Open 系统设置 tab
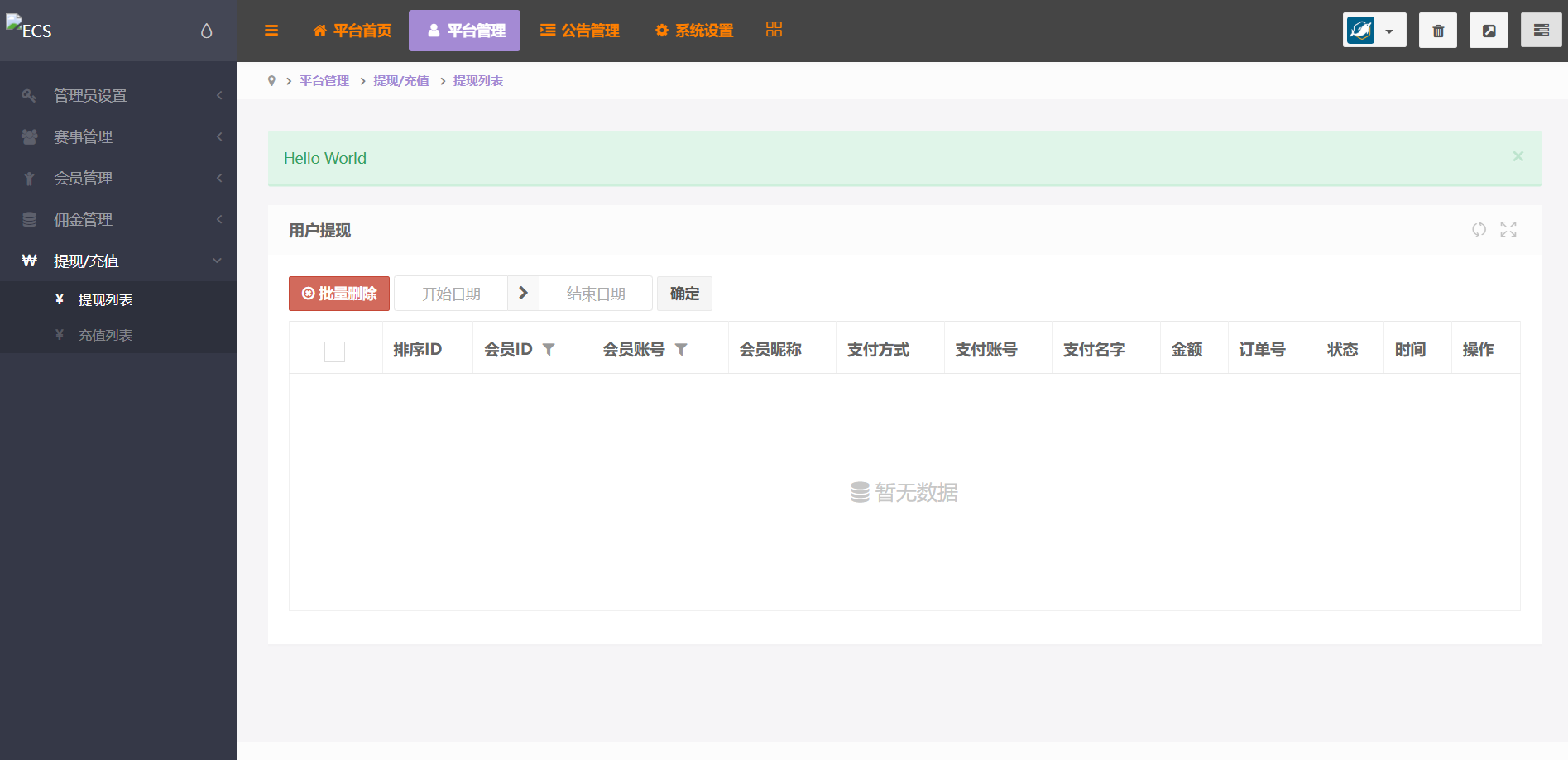Screen dimensions: 1568x760 click(x=694, y=31)
